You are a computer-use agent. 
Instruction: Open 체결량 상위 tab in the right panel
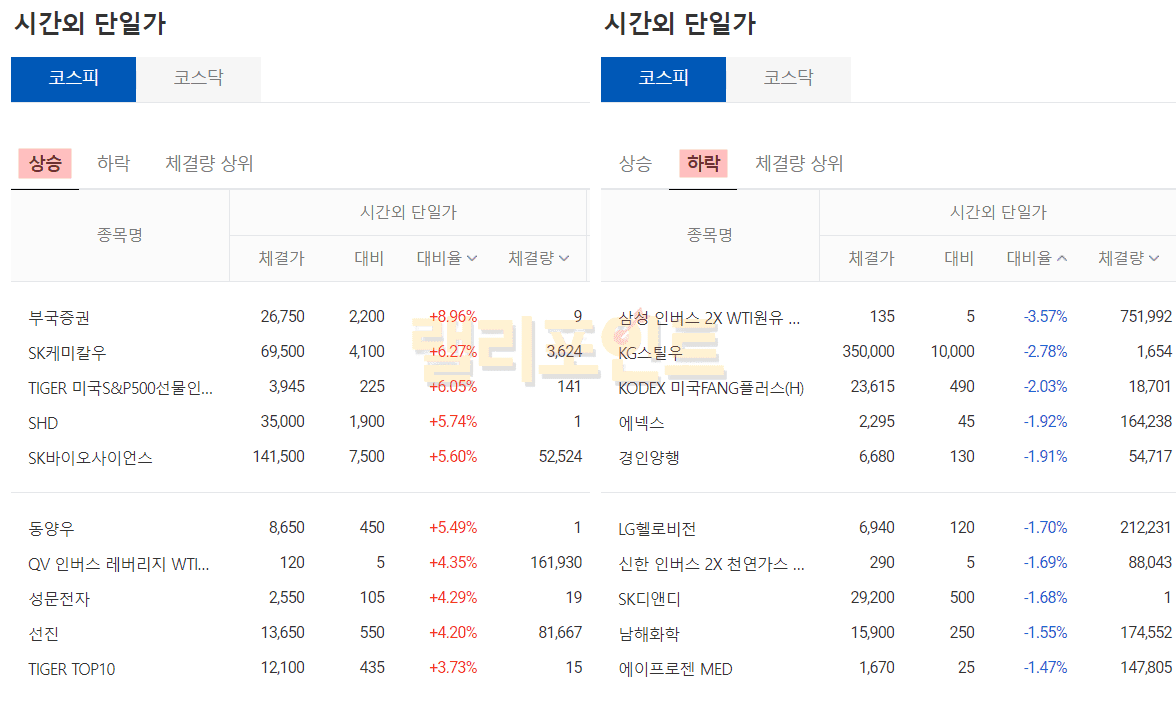tap(799, 163)
